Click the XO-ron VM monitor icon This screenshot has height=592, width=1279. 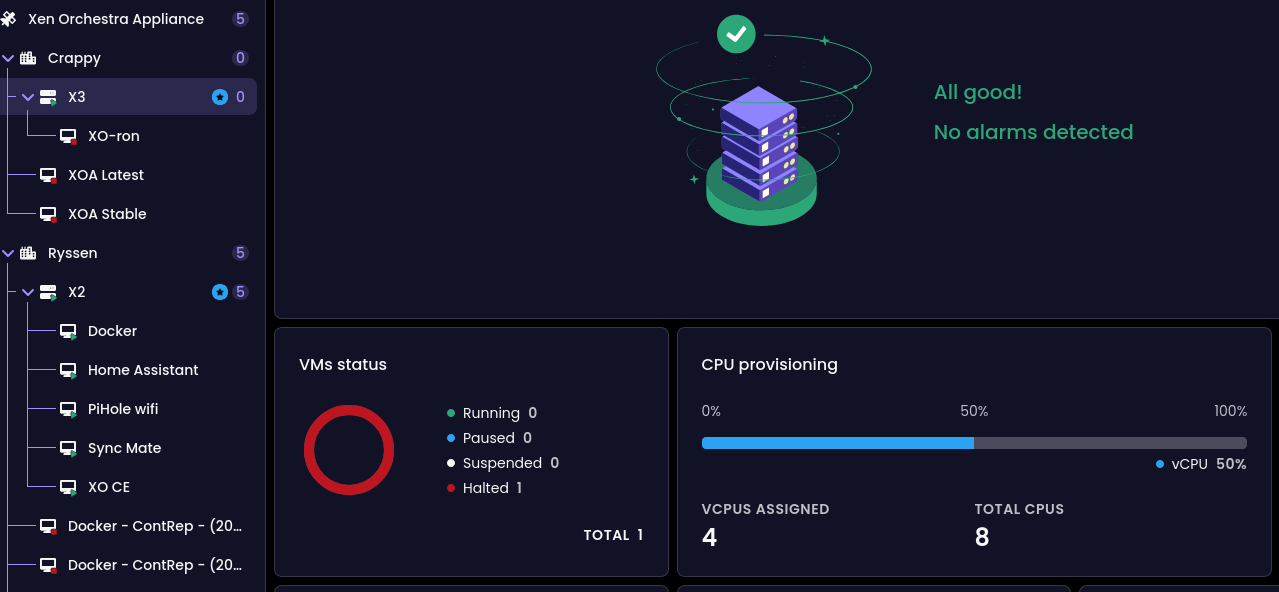point(68,136)
